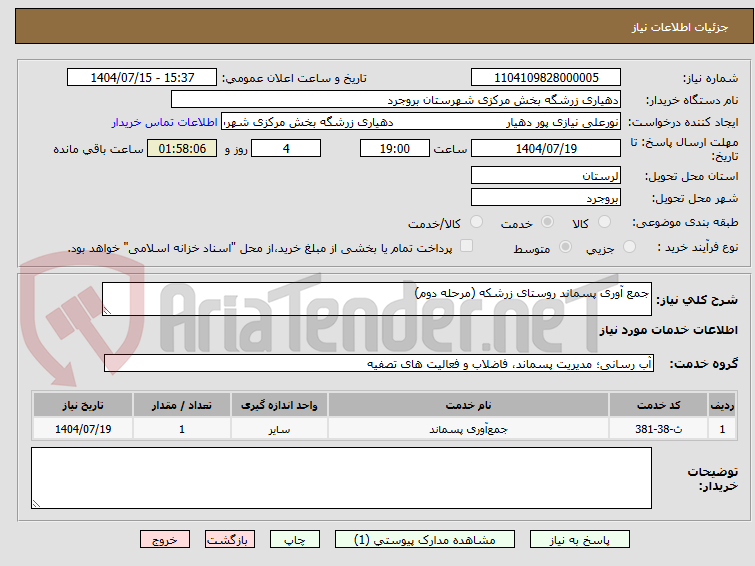Image resolution: width=755 pixels, height=566 pixels.
Task: Click the ساعت باقی مانده label
Action: pos(98,149)
